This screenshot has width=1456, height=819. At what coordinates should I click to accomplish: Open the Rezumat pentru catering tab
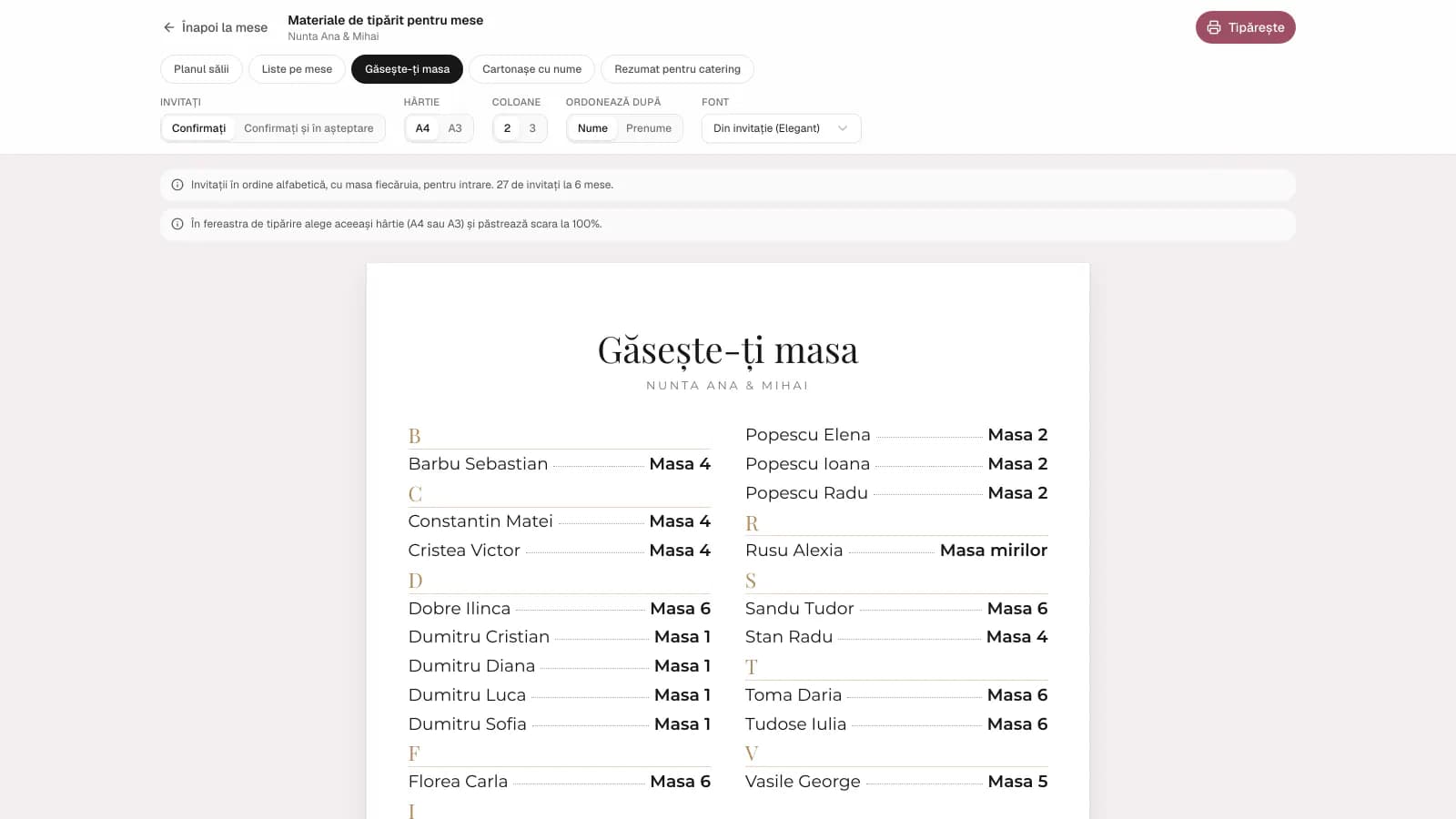(x=677, y=69)
